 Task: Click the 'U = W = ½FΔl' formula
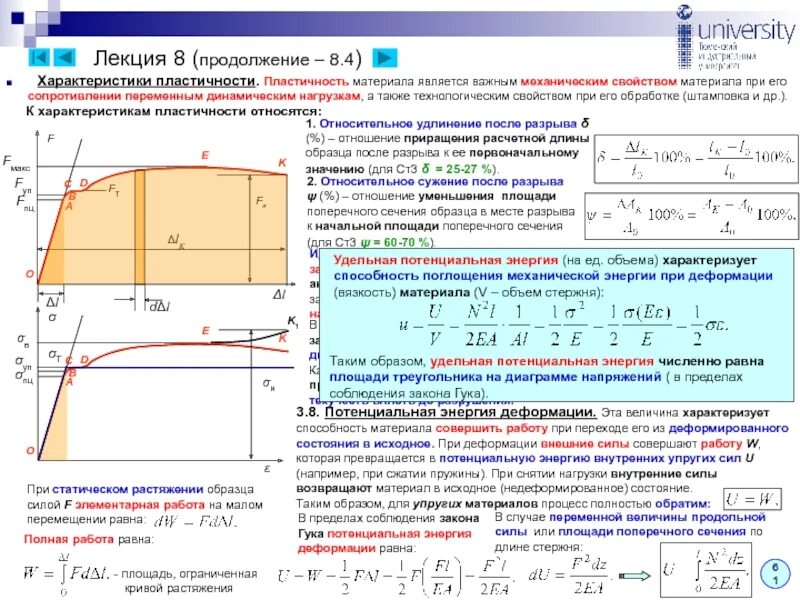tap(396, 577)
